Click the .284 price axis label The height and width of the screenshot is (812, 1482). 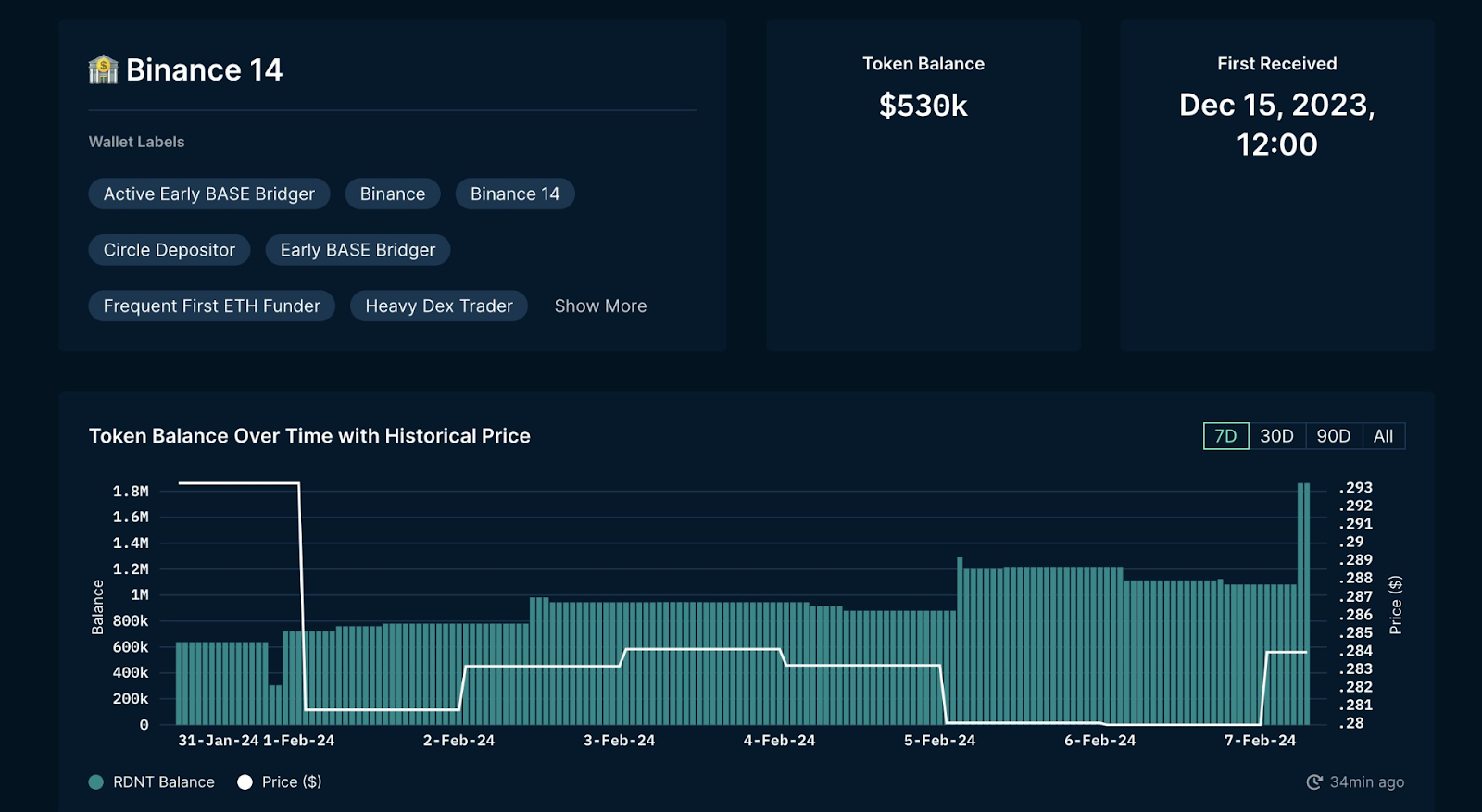(x=1356, y=651)
